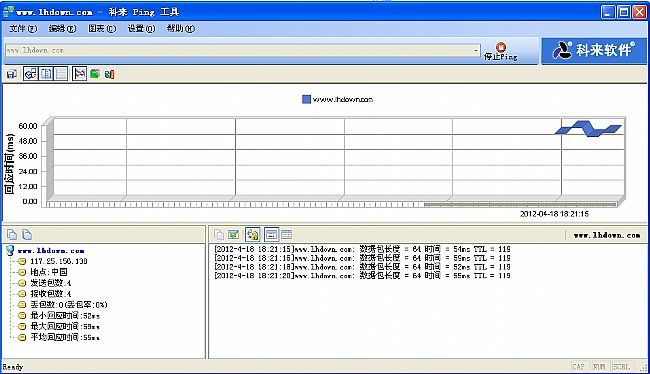Open the 编辑(E) menu
This screenshot has height=374, width=650.
click(62, 29)
